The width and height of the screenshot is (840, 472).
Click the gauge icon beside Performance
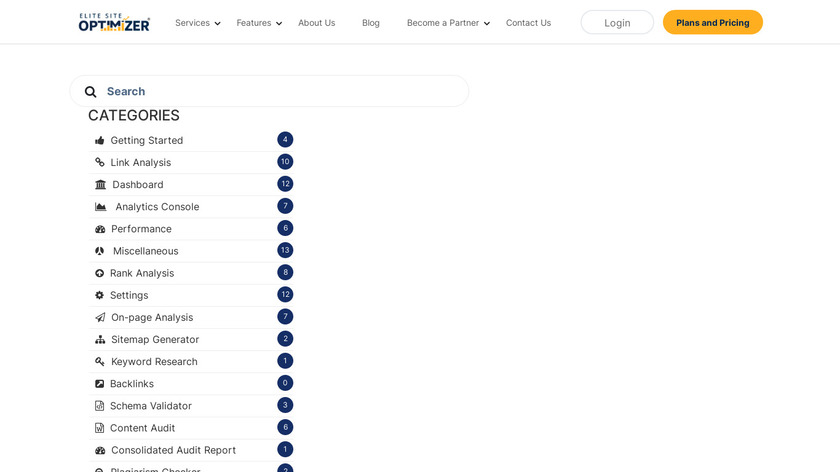coord(100,229)
